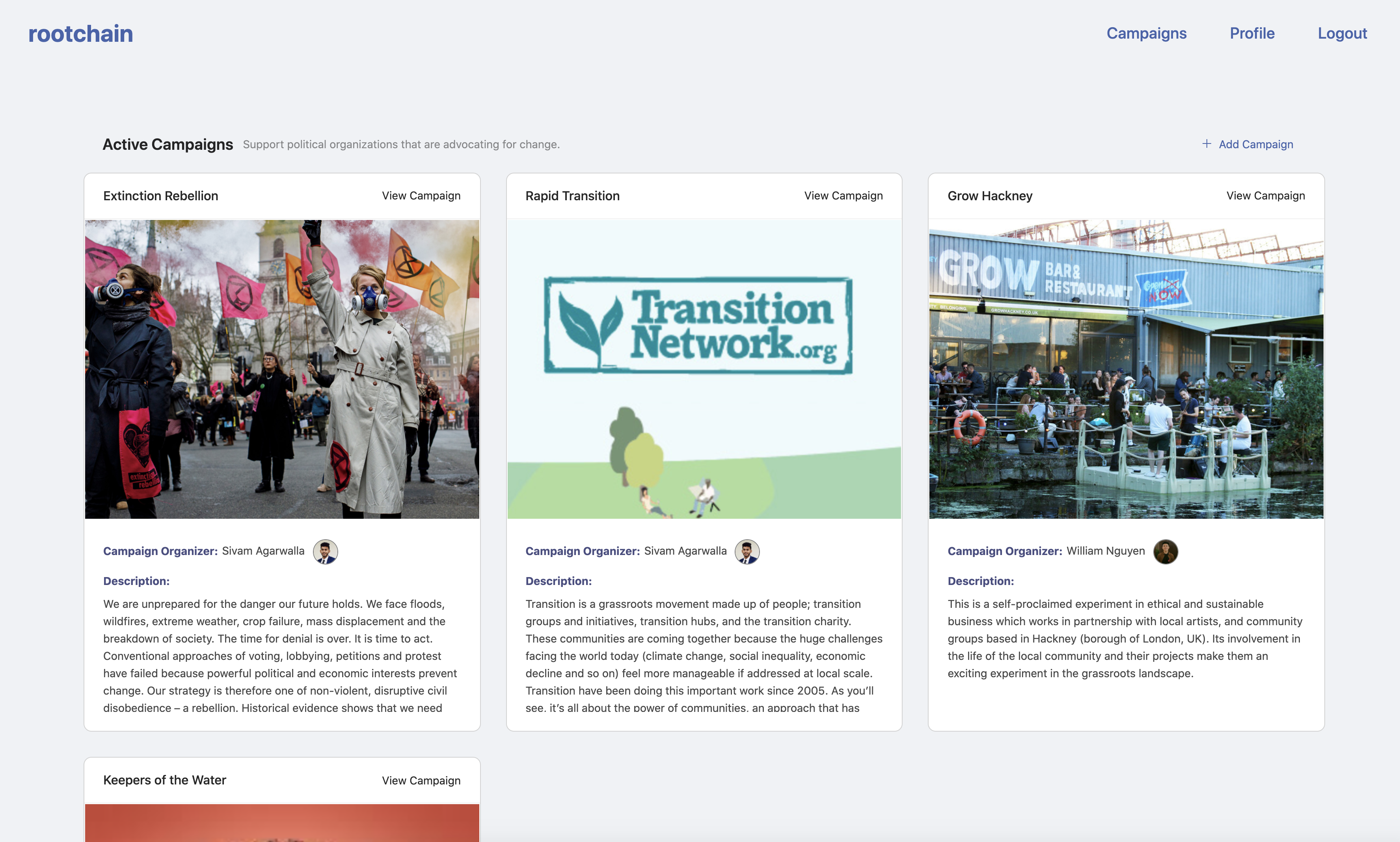Click the Add Campaign link
Viewport: 1400px width, 842px height.
point(1255,145)
